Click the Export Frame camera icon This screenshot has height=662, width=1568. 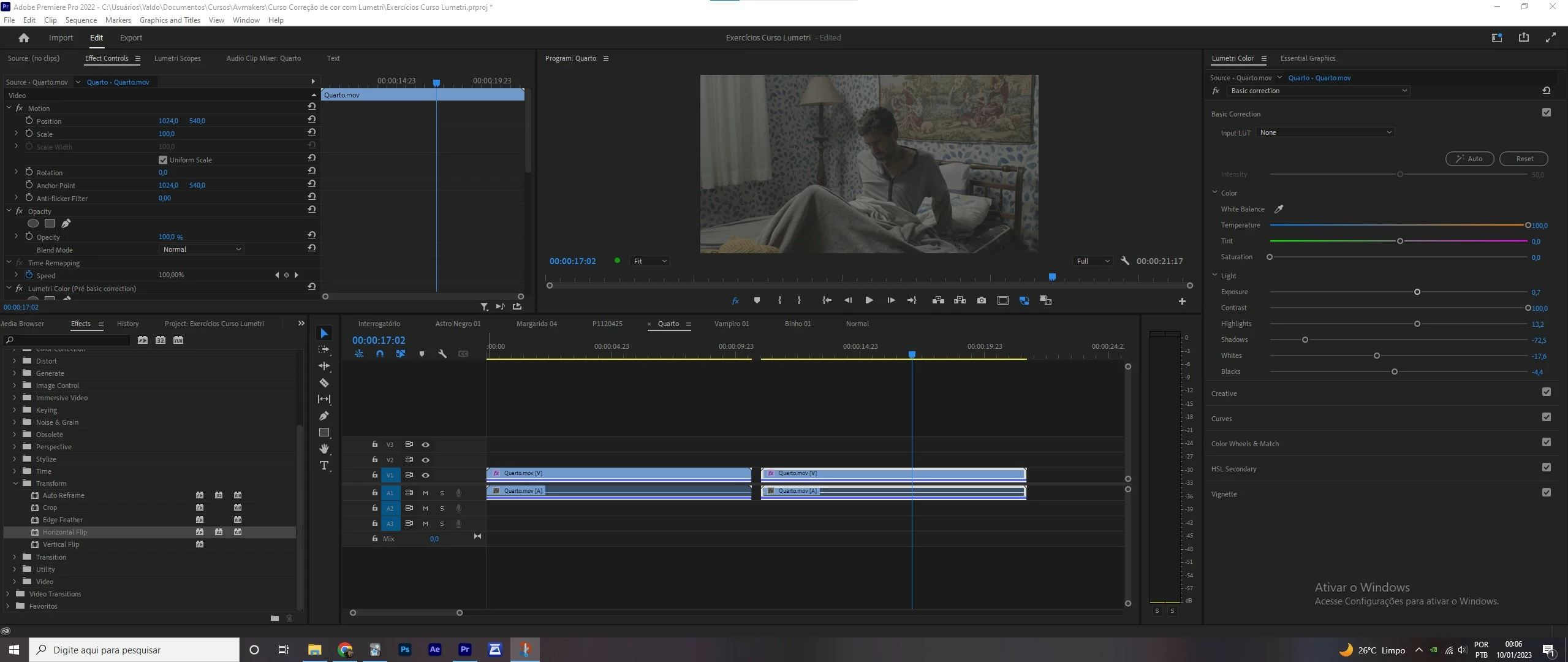pyautogui.click(x=982, y=300)
